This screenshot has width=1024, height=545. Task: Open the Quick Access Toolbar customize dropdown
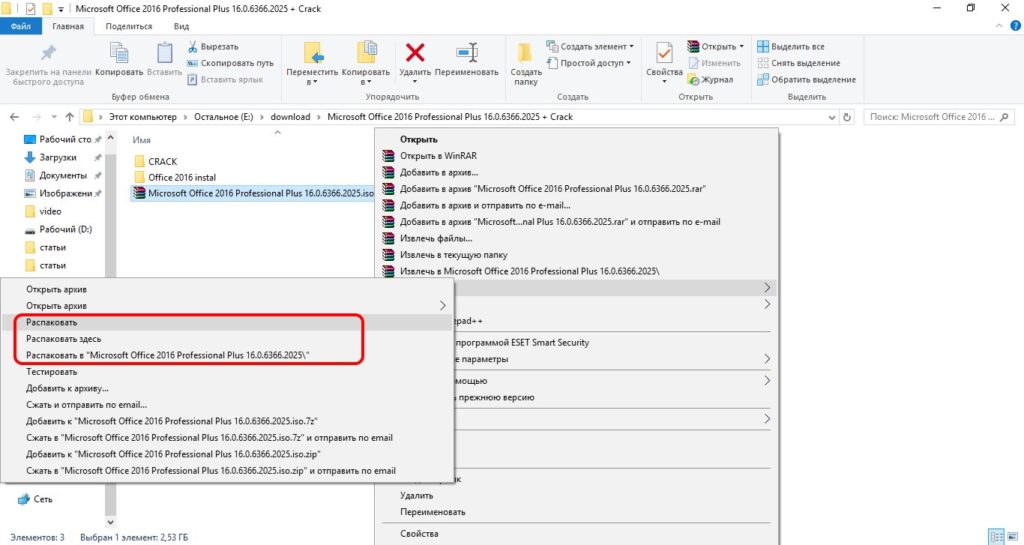61,9
